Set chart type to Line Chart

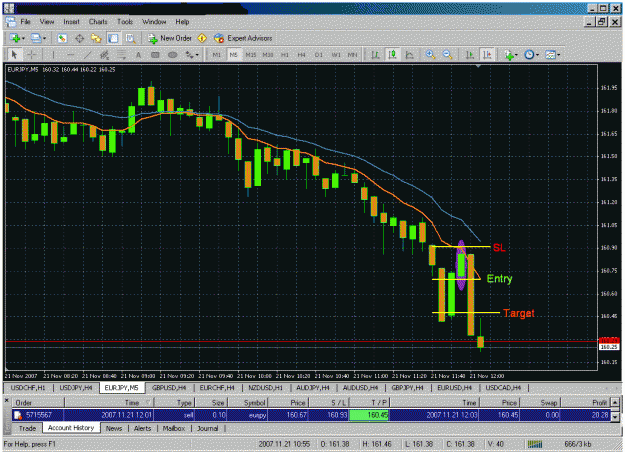(x=409, y=55)
